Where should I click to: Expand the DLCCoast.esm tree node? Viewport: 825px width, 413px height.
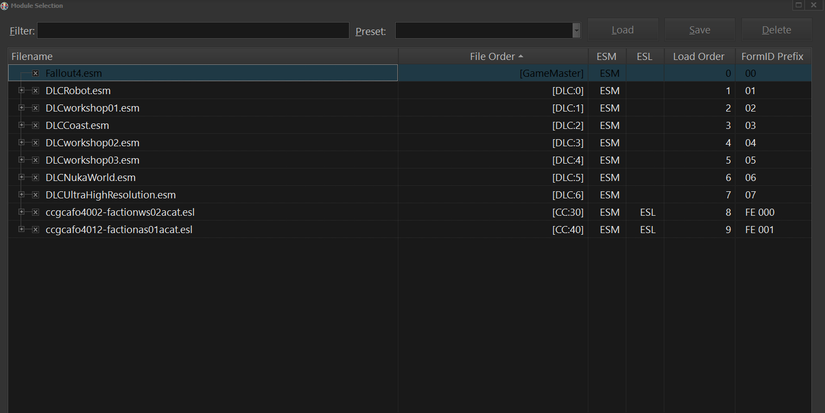coord(21,126)
